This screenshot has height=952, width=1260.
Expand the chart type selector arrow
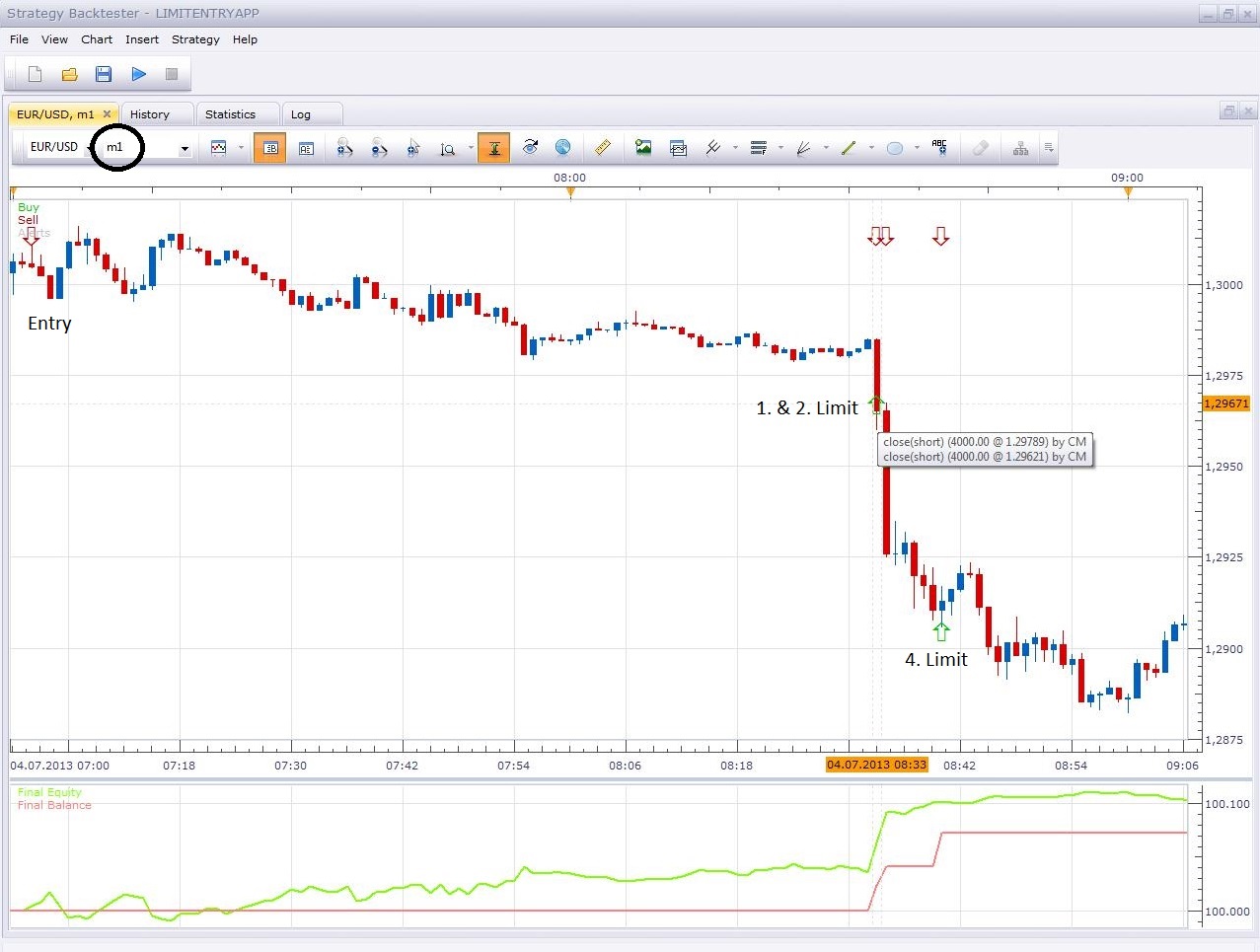click(x=240, y=147)
